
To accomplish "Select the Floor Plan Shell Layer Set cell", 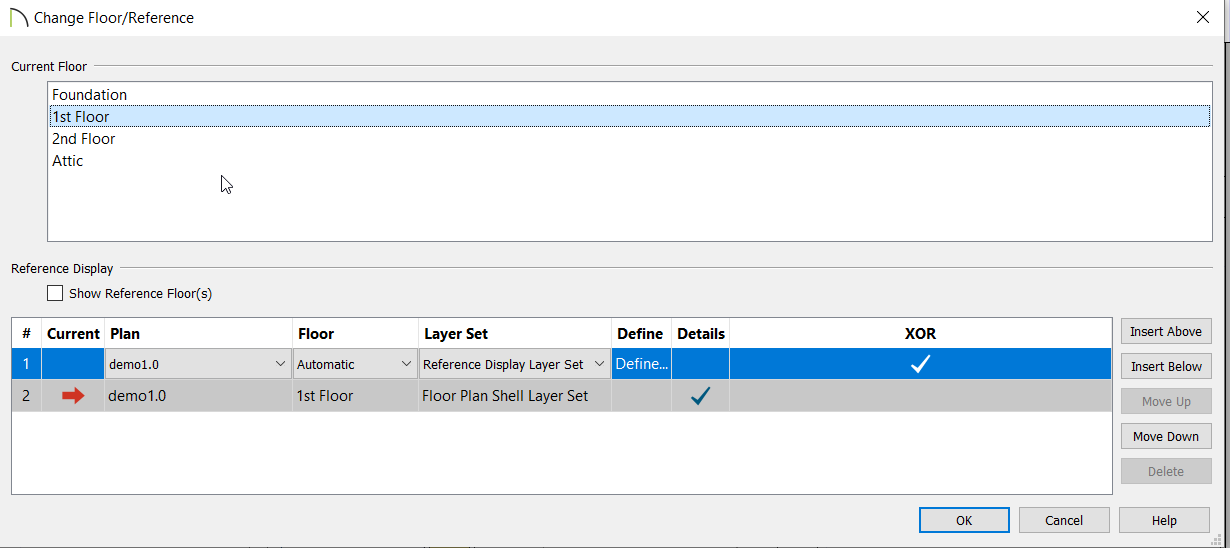I will coord(514,396).
